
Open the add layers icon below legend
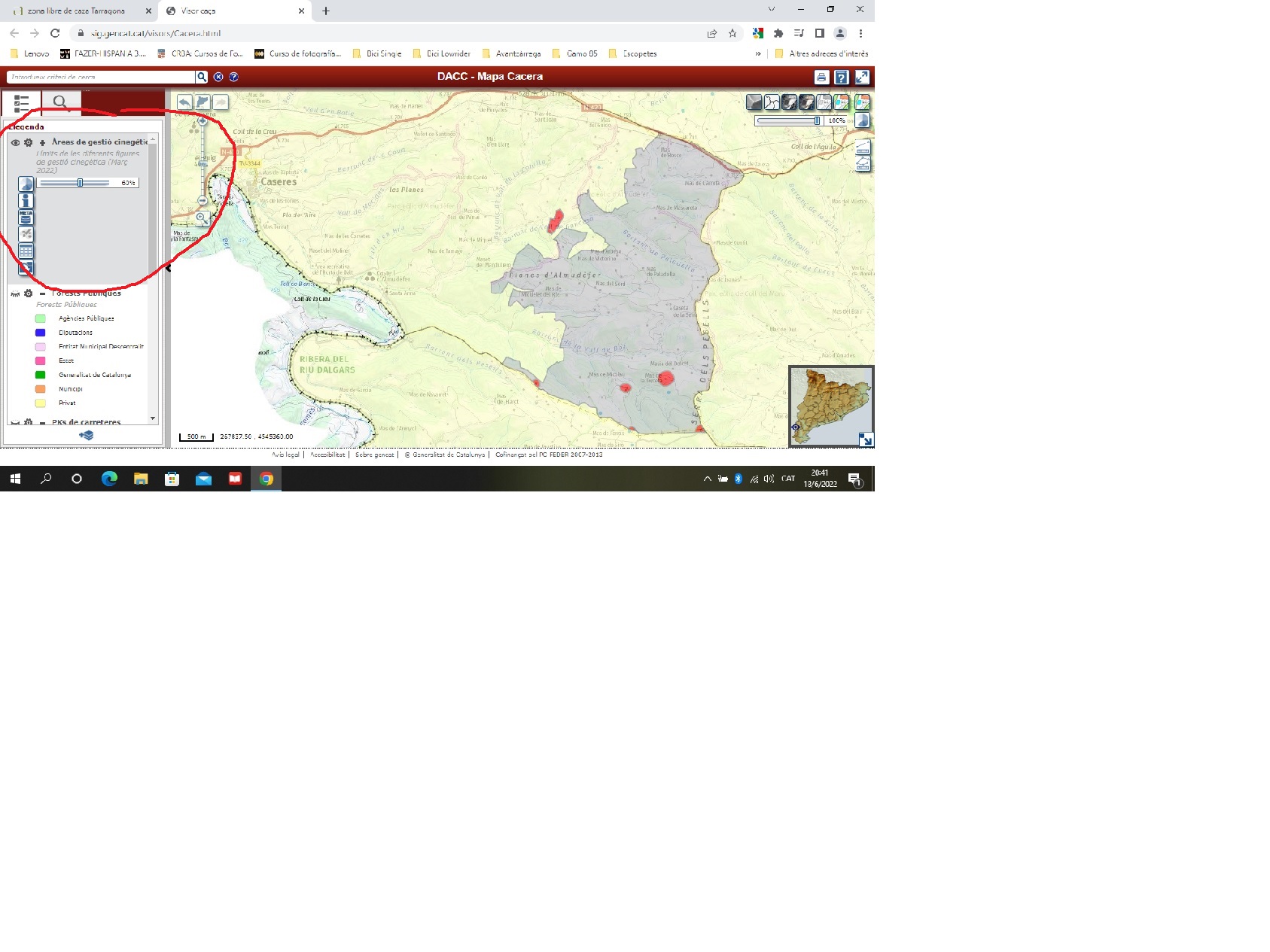(86, 435)
